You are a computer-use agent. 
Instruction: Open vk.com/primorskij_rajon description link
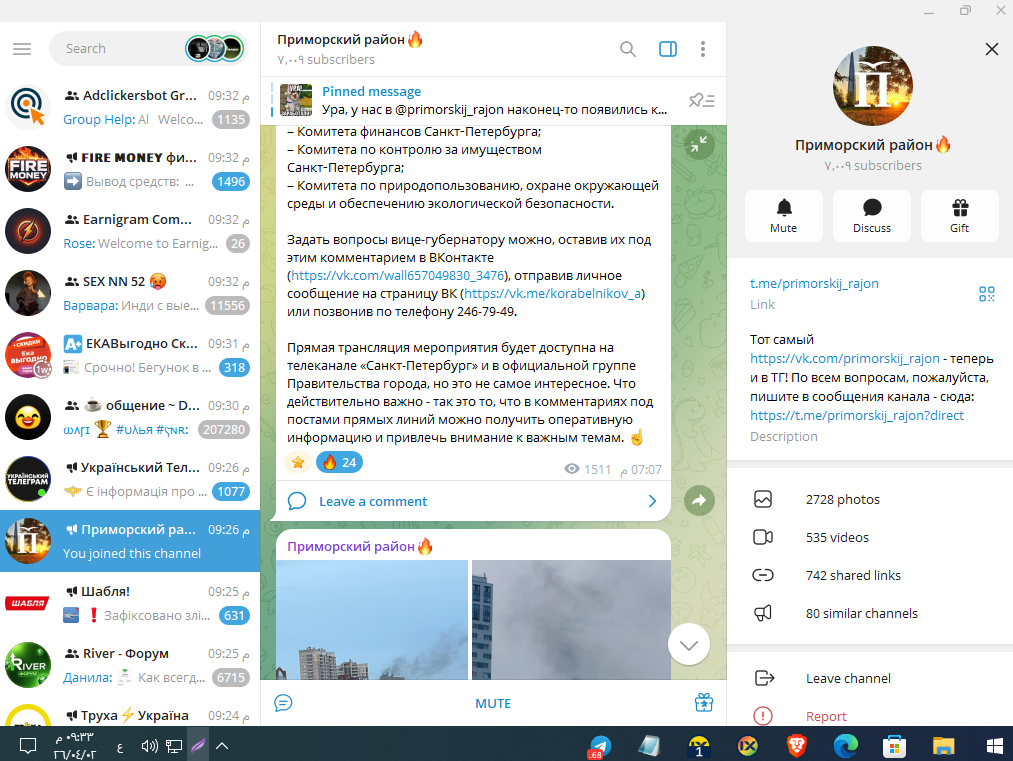[x=844, y=358]
